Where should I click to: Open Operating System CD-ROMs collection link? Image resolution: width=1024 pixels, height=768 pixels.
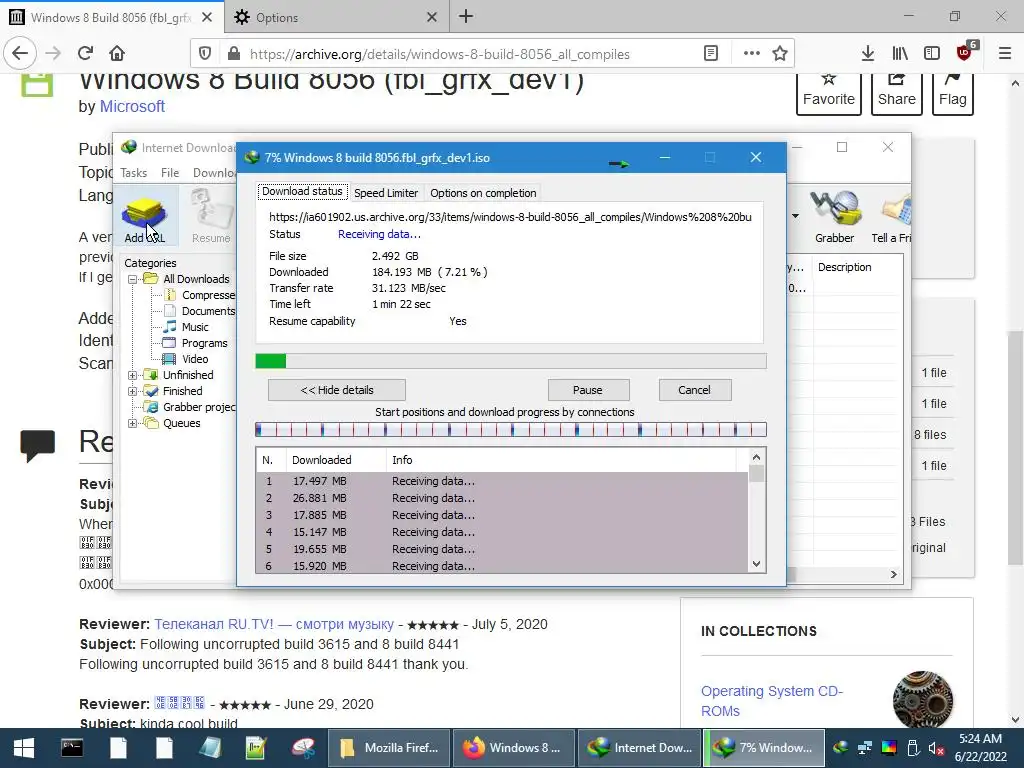point(772,701)
